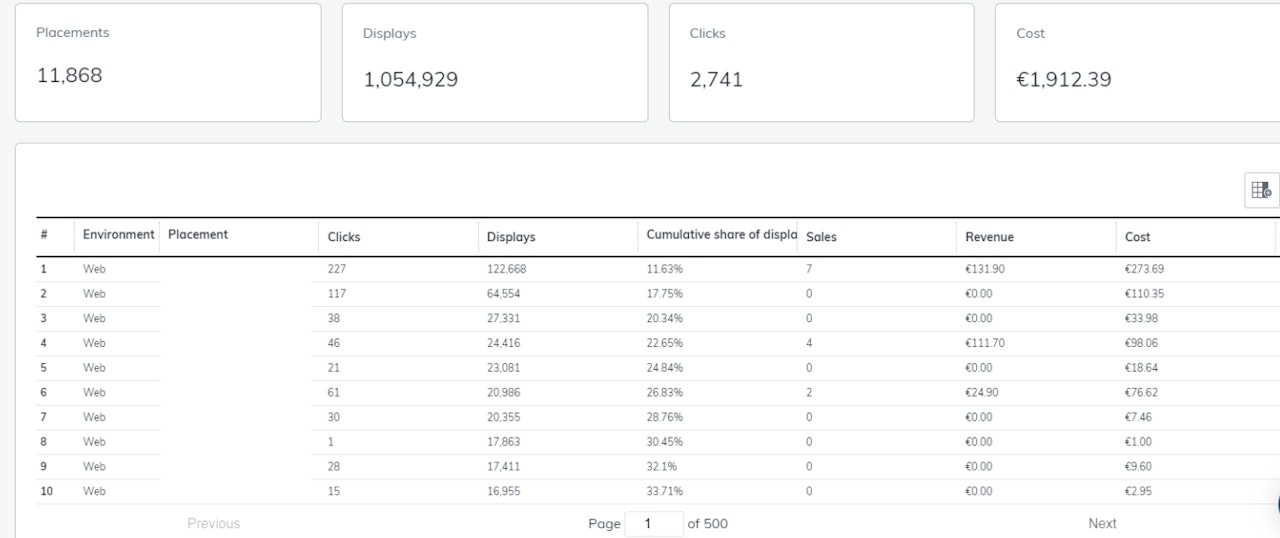This screenshot has width=1280, height=538.
Task: Sort table by Displays column header
Action: (511, 237)
